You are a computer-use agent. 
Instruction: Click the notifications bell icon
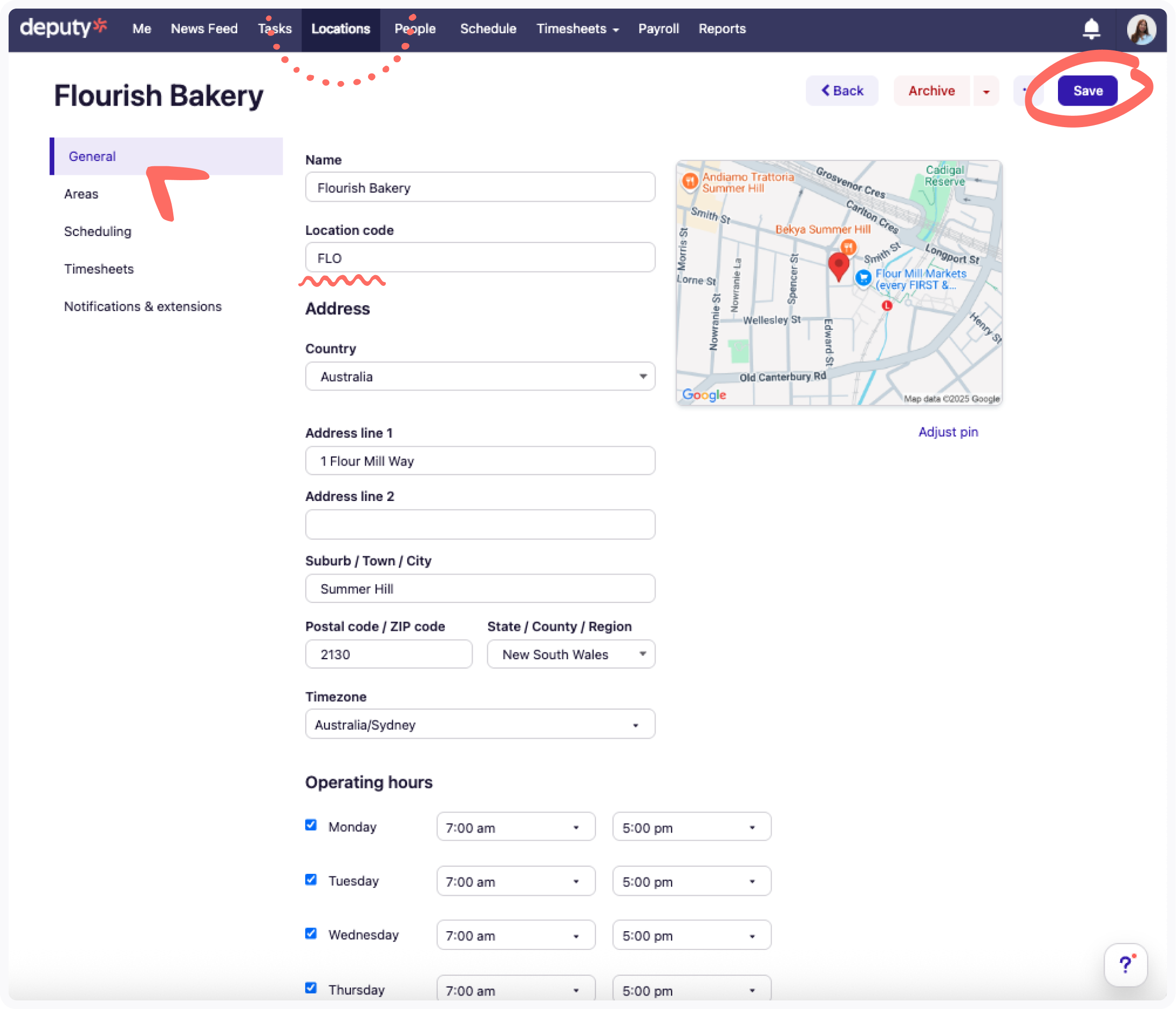[x=1091, y=28]
